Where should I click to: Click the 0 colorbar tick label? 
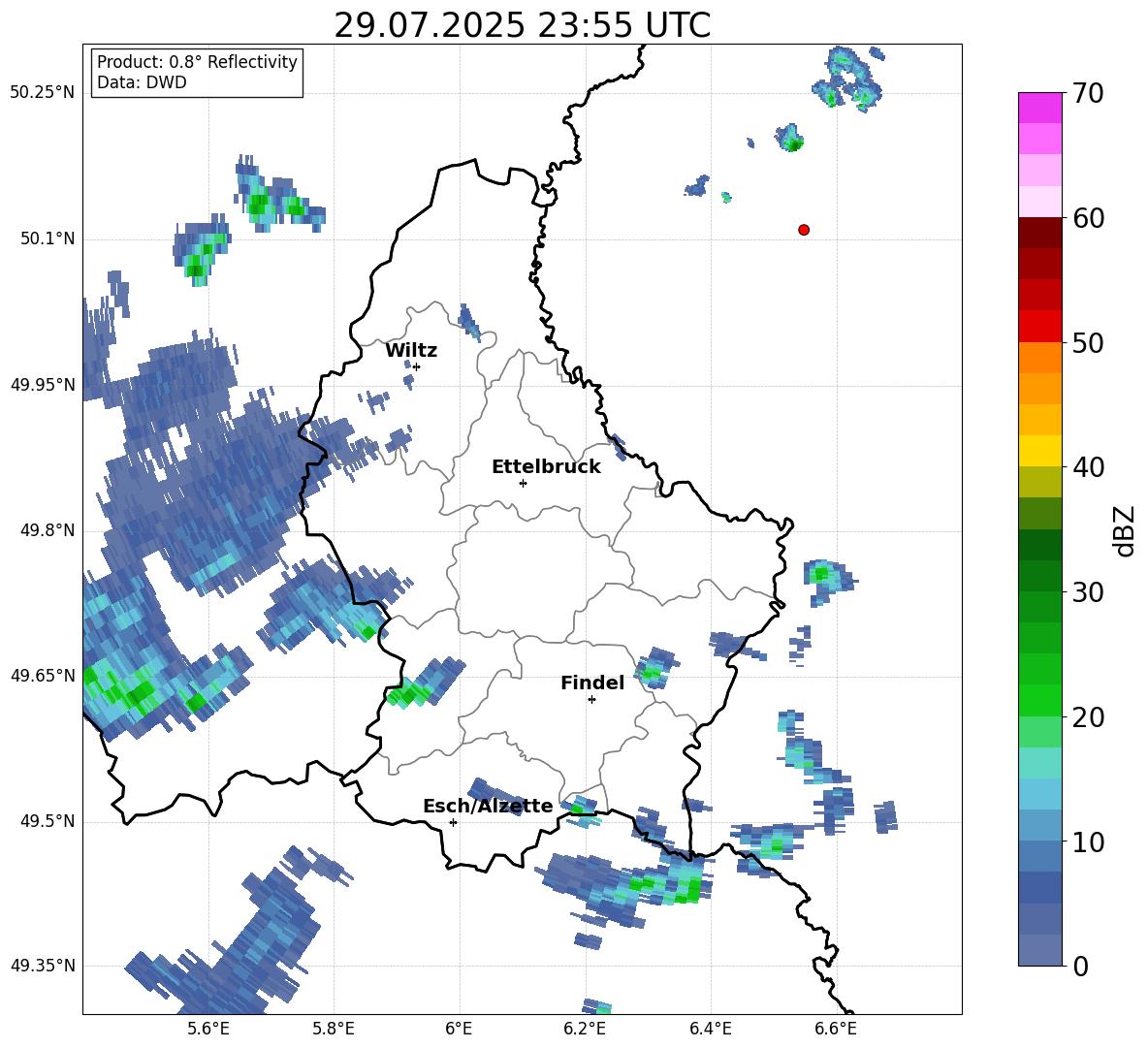pos(1080,966)
